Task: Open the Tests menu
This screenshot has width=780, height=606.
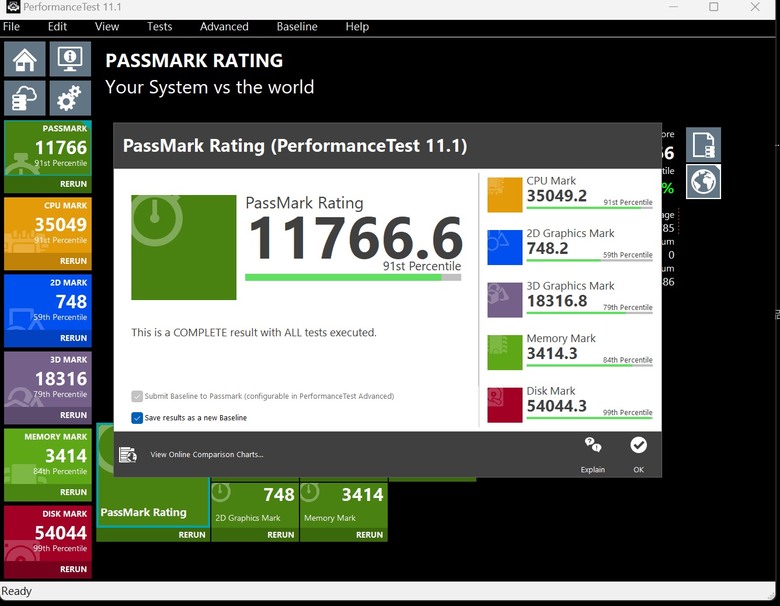Action: click(x=160, y=26)
